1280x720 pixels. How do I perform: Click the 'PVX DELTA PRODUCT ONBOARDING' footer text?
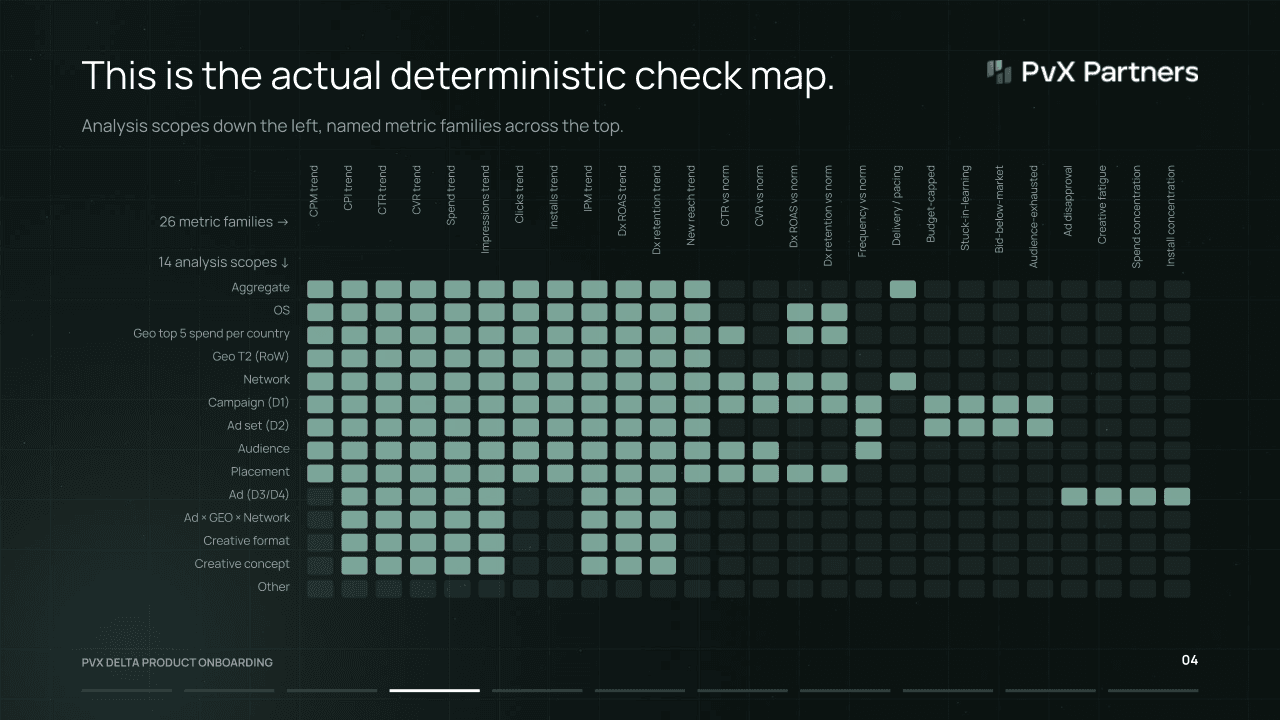[177, 663]
